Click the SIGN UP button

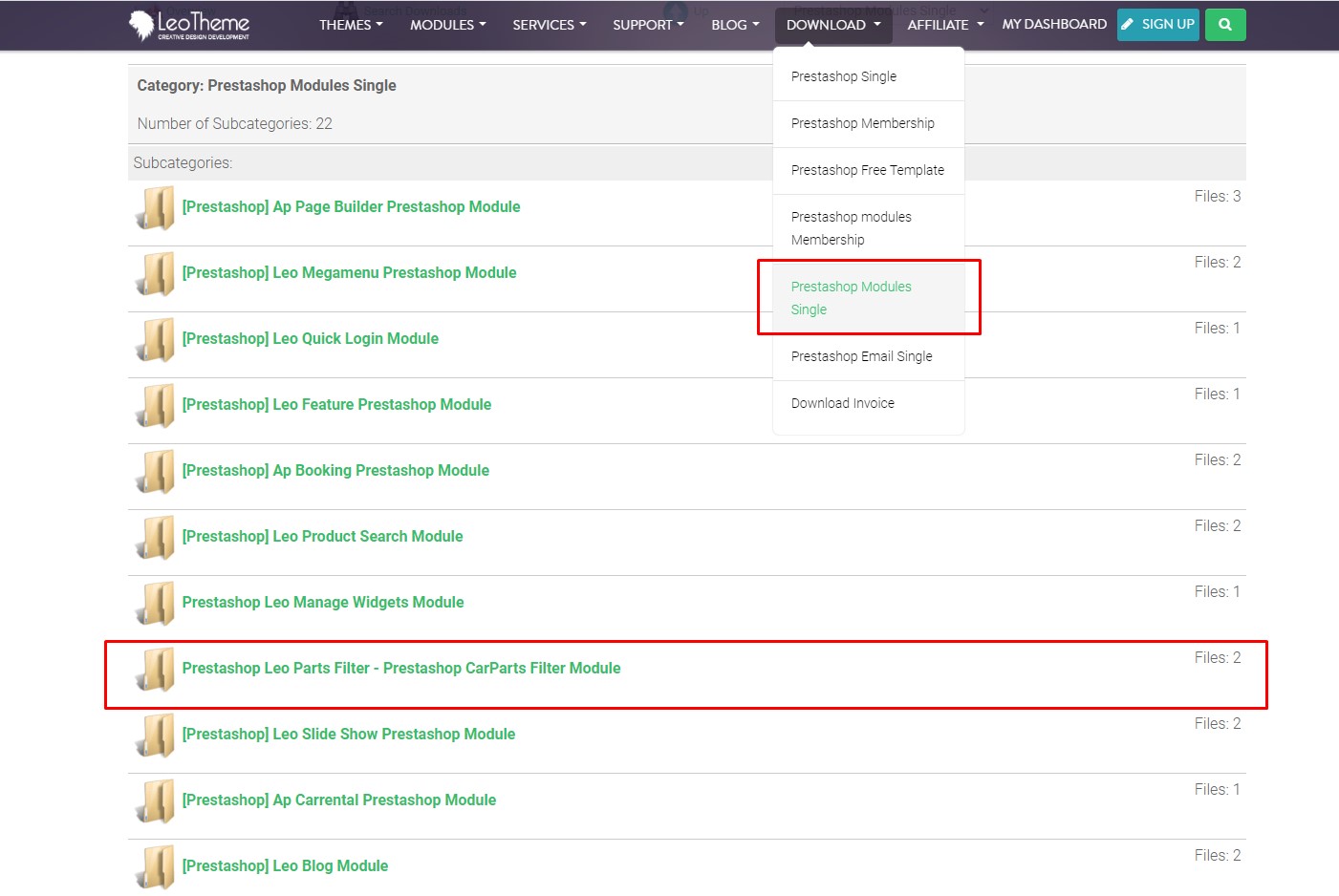[x=1157, y=24]
